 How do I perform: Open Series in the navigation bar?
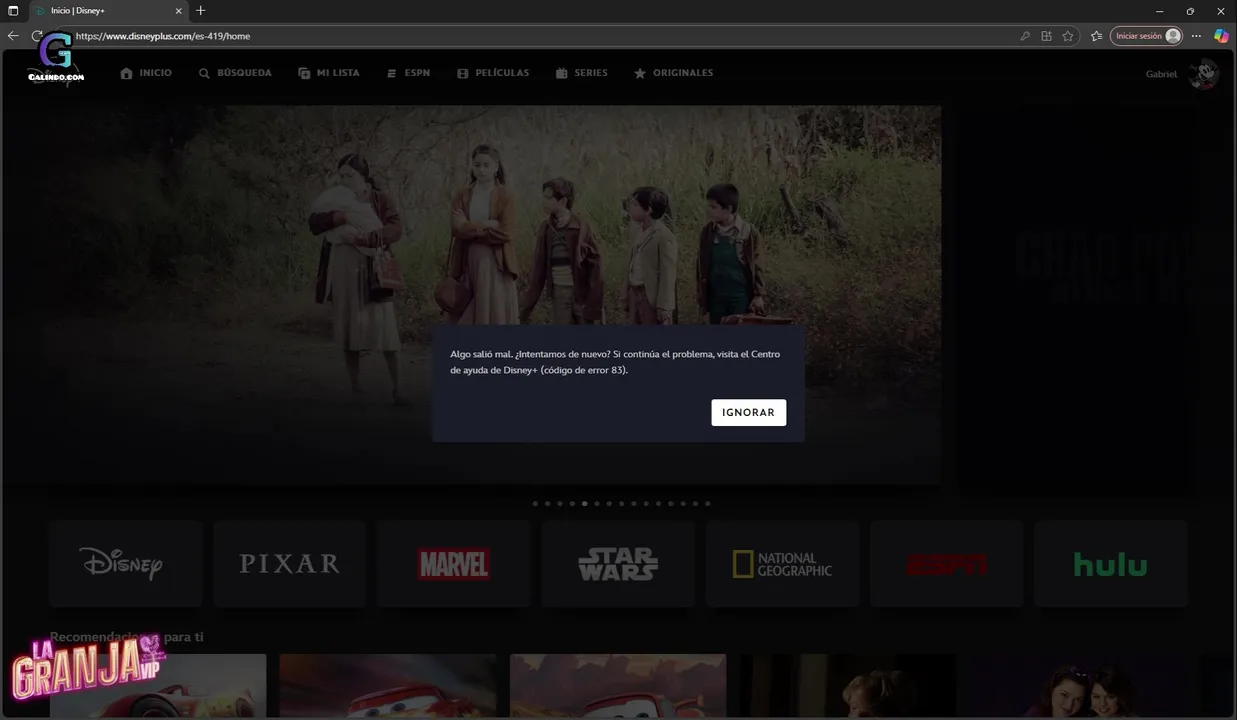click(x=581, y=73)
